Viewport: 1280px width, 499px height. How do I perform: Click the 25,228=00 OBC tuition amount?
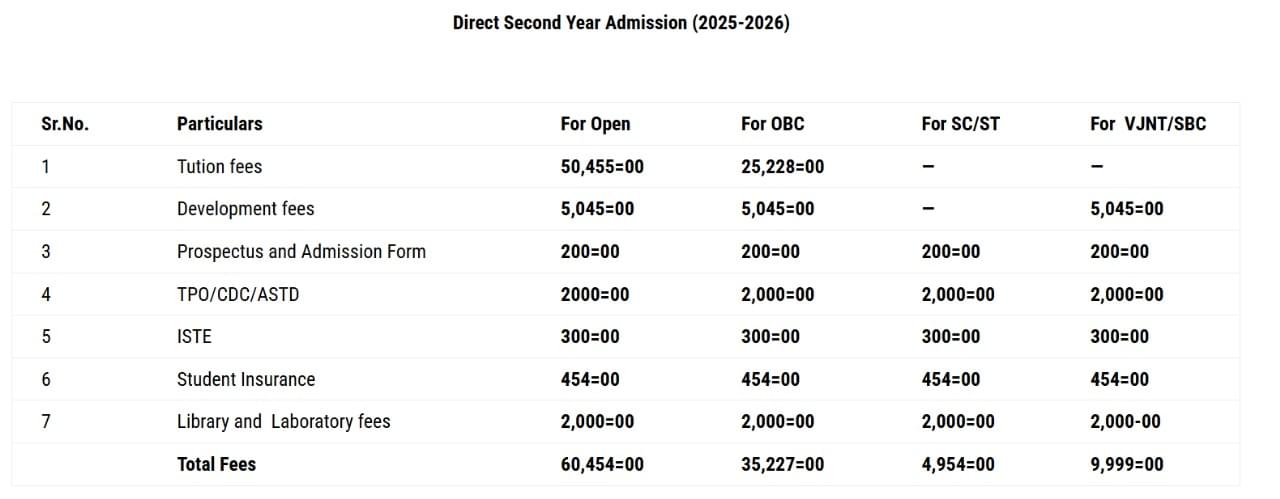782,167
